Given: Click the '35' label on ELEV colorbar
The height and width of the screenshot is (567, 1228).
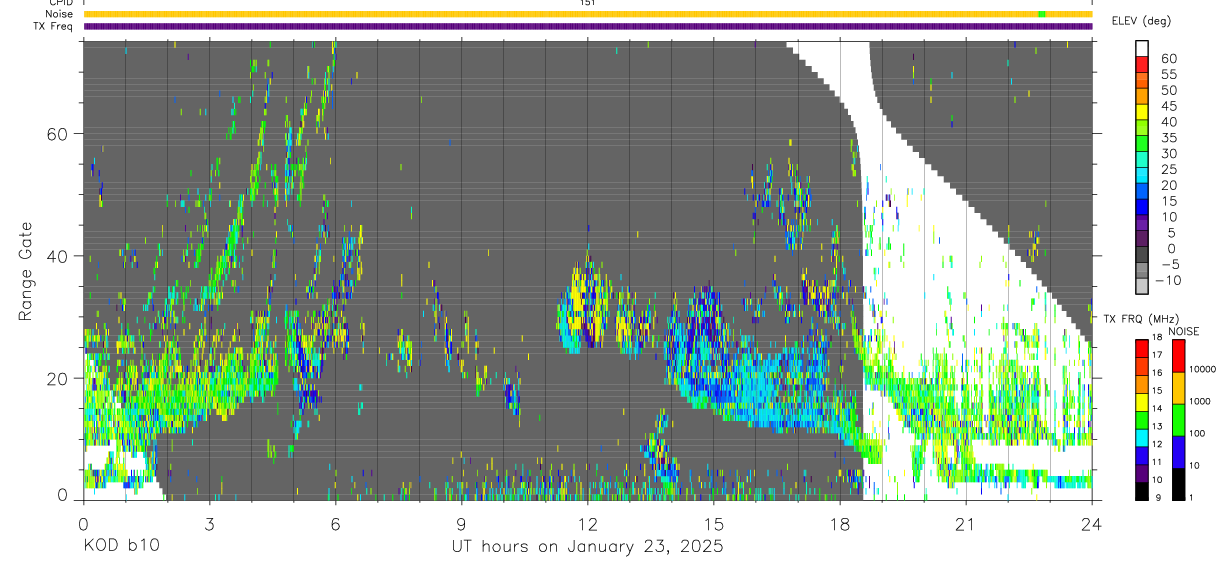Looking at the screenshot, I should pyautogui.click(x=1169, y=137).
